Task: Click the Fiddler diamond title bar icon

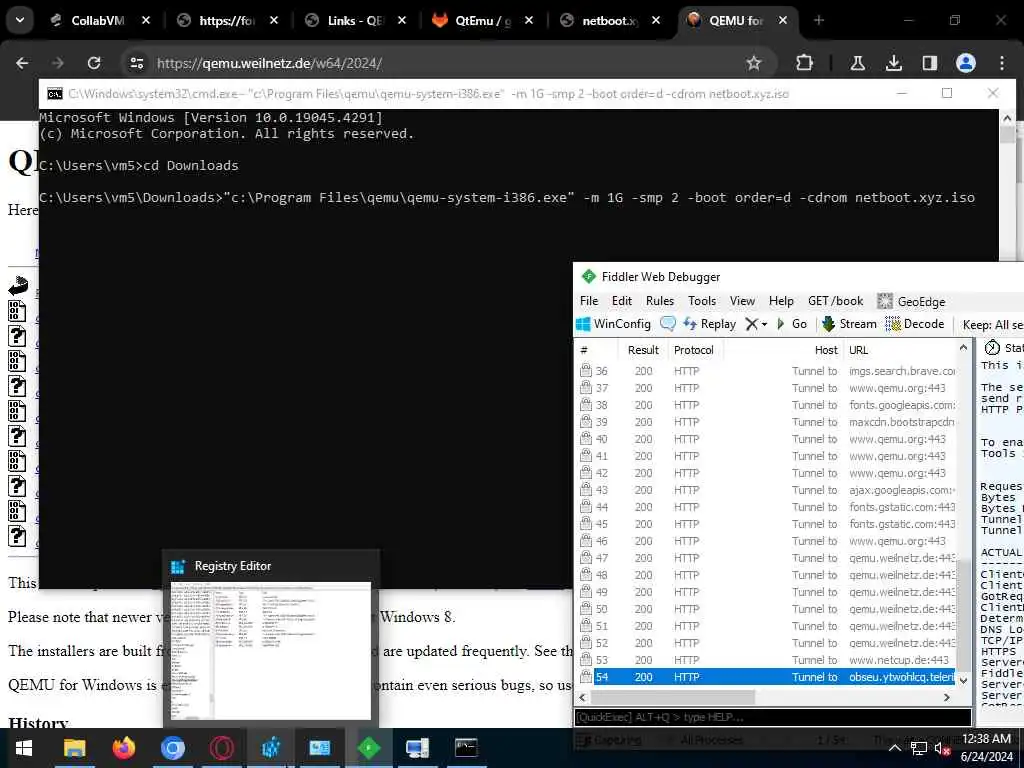Action: pyautogui.click(x=588, y=276)
